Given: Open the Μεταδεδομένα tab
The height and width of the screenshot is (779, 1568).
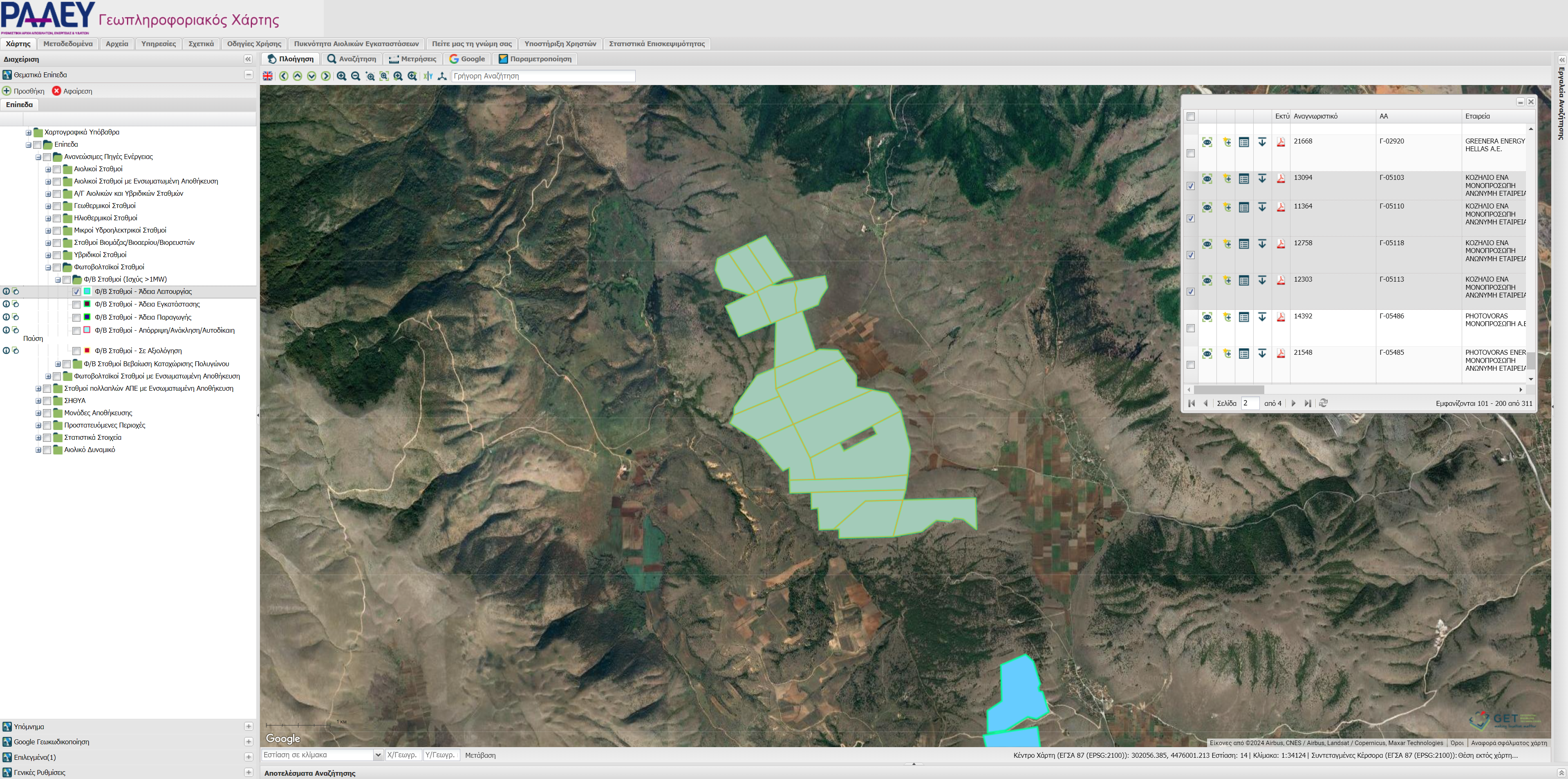Looking at the screenshot, I should pos(67,44).
